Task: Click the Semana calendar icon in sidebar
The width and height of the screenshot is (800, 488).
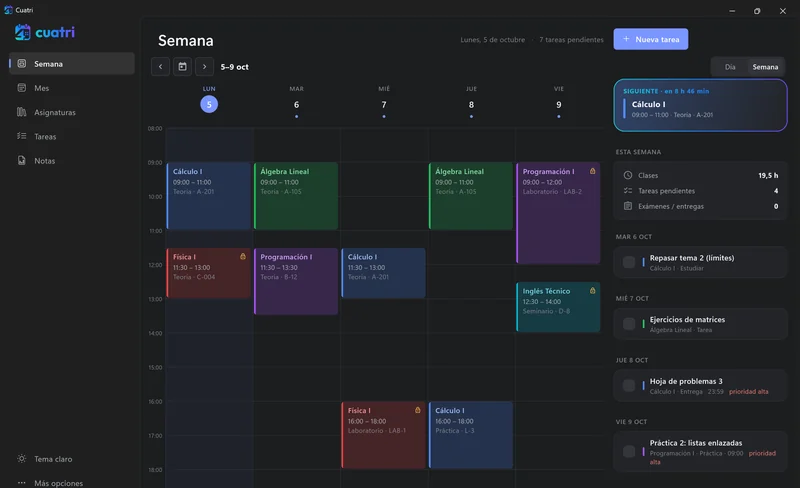Action: (x=21, y=64)
